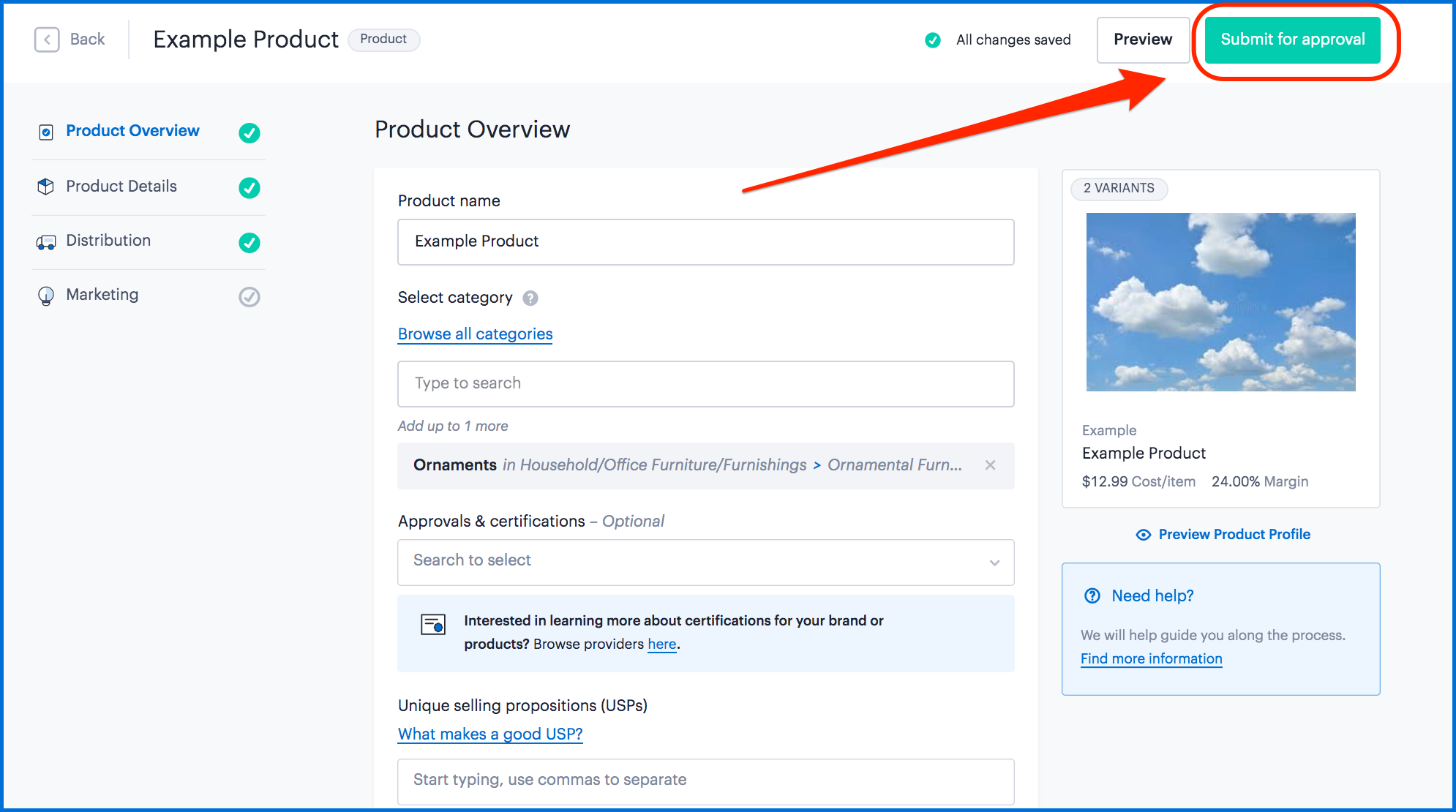The image size is (1456, 812).
Task: Click the Submit for approval button
Action: tap(1292, 40)
